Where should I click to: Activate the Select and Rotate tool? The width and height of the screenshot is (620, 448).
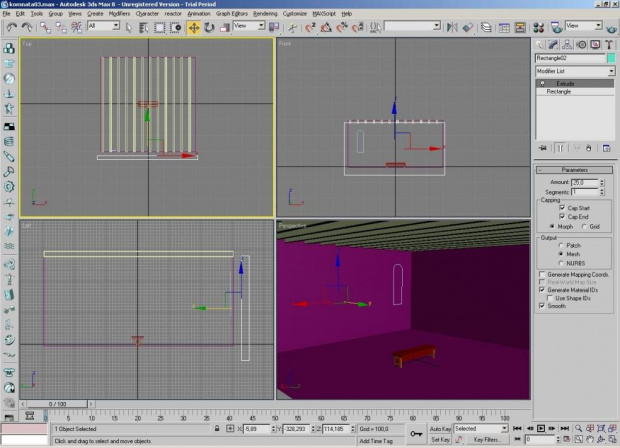click(x=209, y=27)
